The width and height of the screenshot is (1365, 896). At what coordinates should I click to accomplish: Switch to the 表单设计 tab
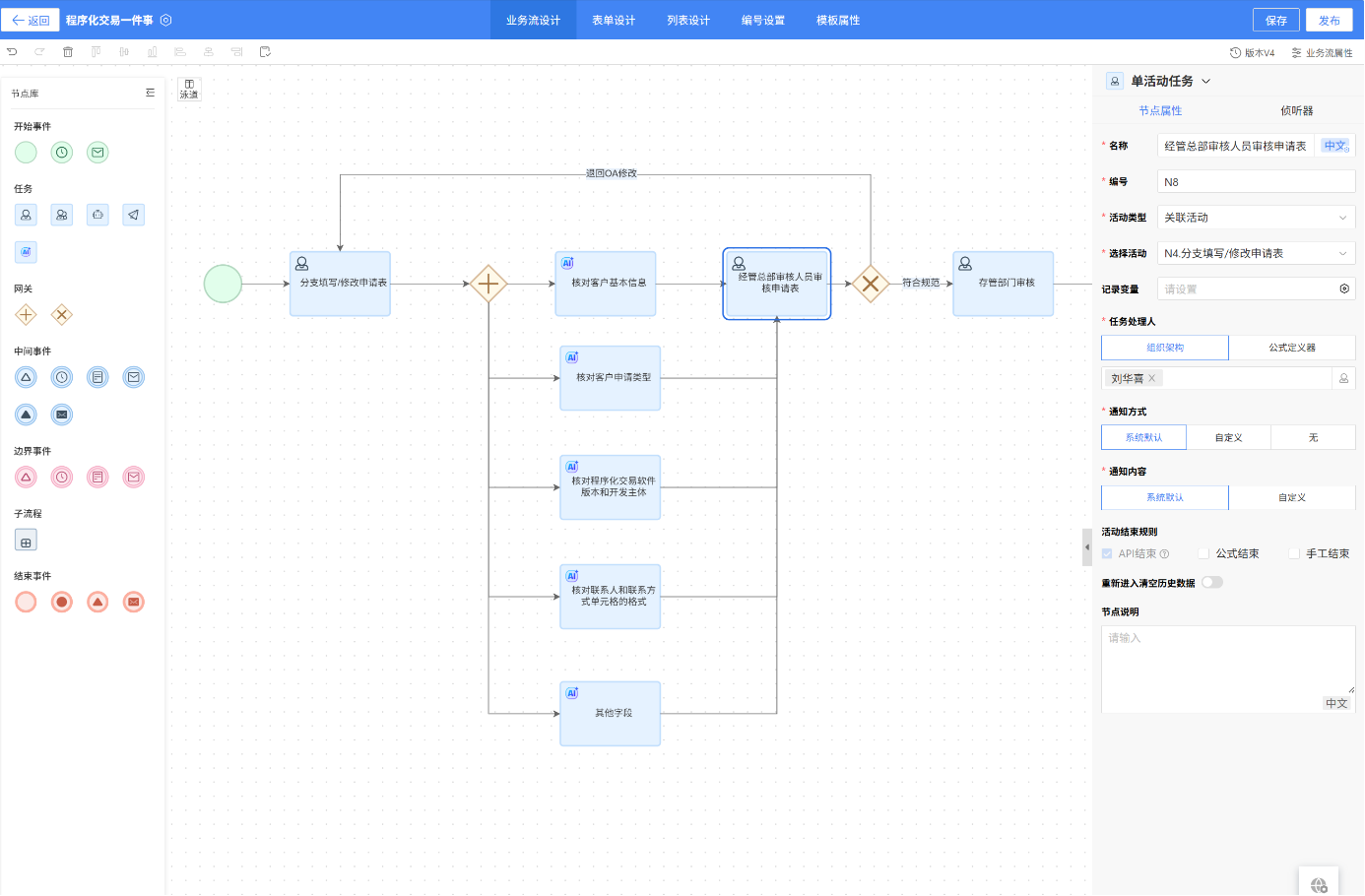(613, 20)
